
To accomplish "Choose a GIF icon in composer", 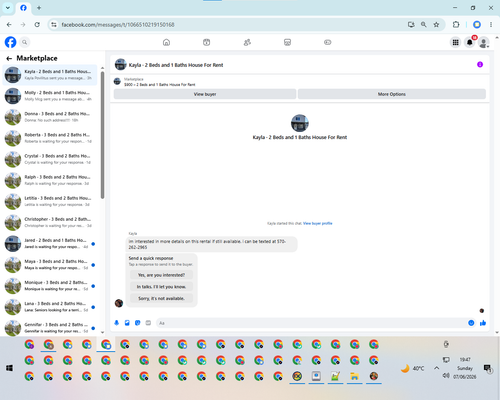I will pyautogui.click(x=148, y=323).
